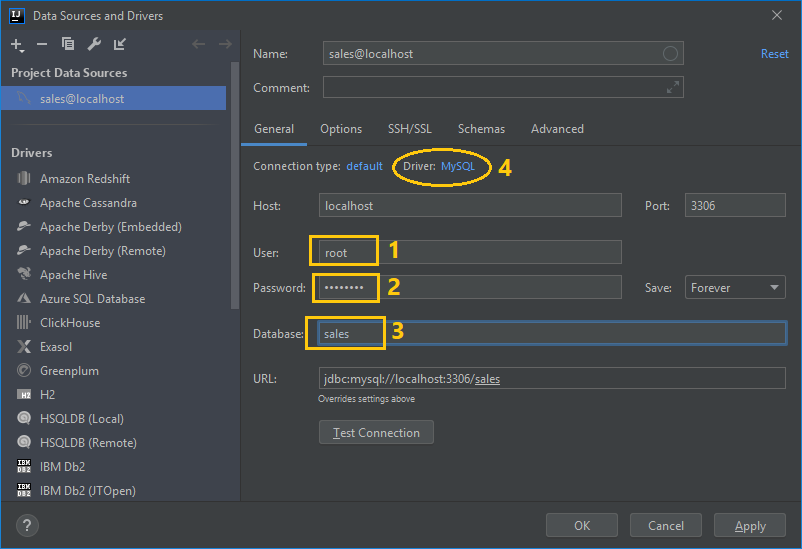Select Apache Derby (Remote) driver
Screen dimensions: 802x549
click(103, 251)
